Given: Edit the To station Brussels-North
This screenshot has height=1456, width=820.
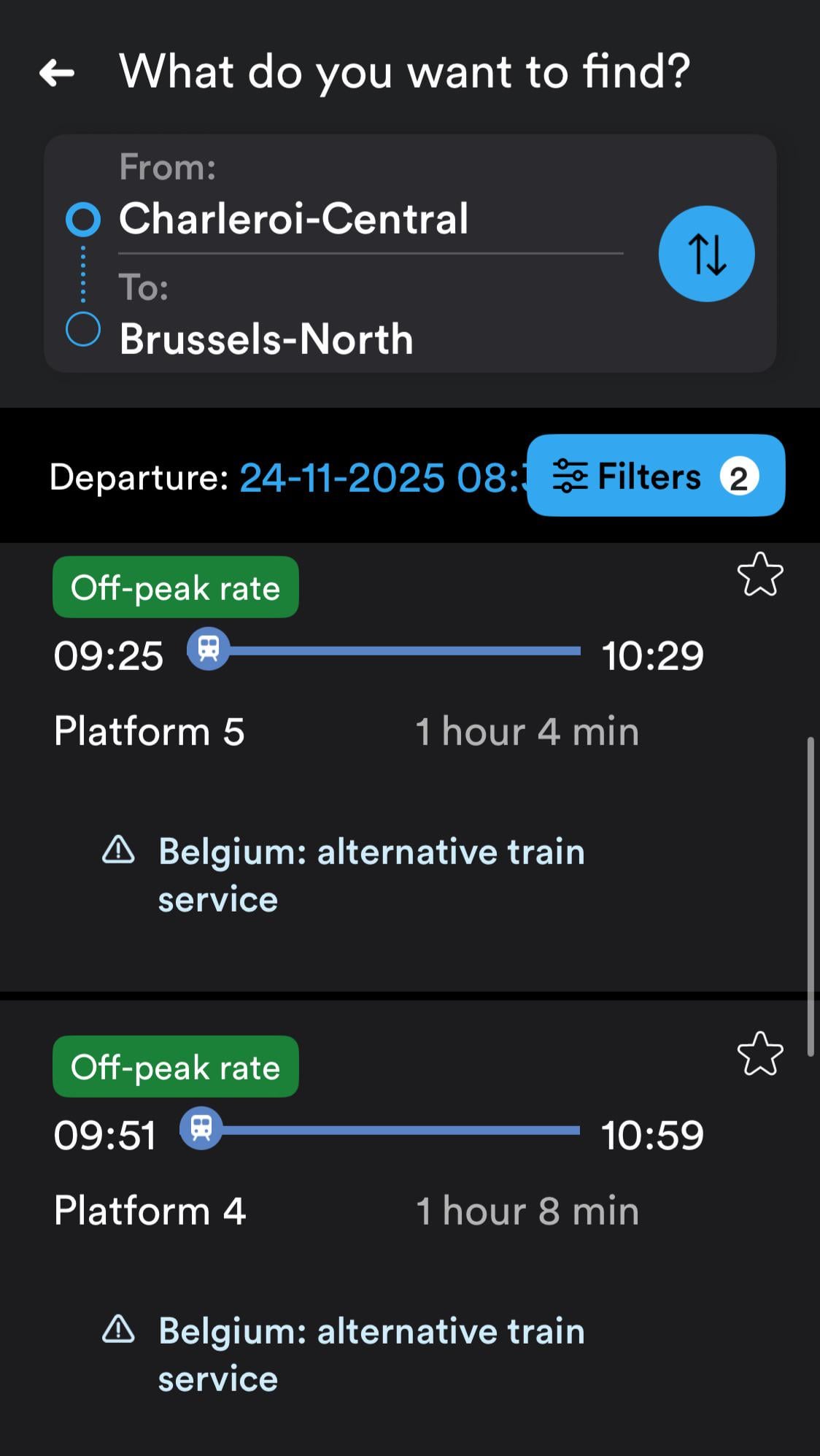Looking at the screenshot, I should coord(266,339).
